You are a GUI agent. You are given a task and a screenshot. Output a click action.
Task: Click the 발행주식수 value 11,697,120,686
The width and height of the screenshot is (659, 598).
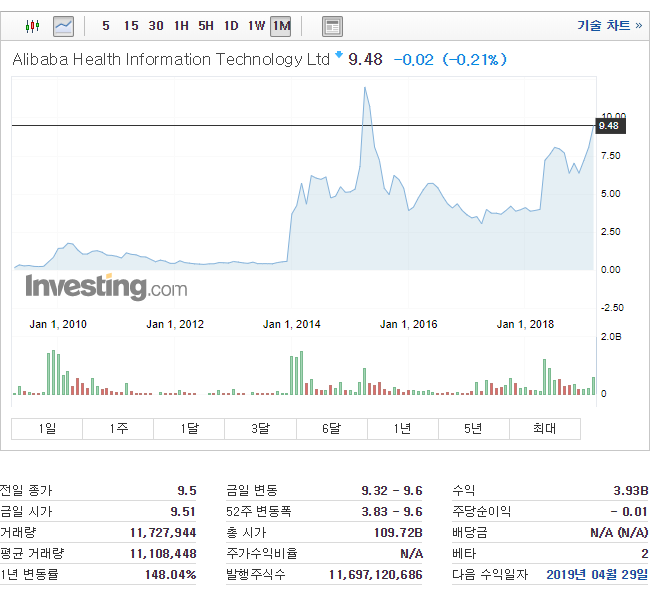pos(376,574)
